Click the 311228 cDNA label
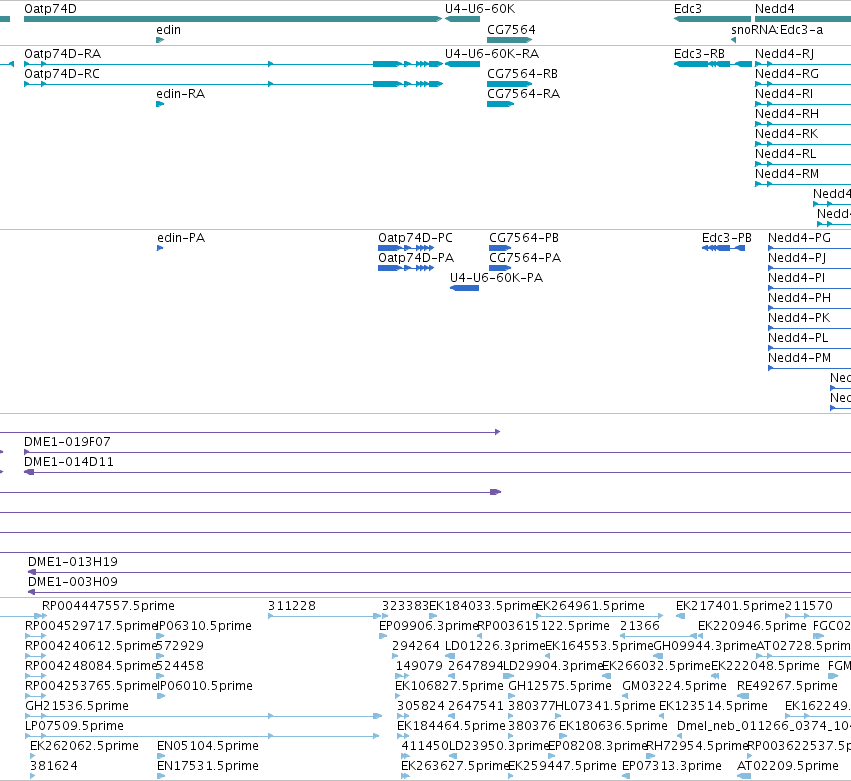The image size is (851, 781). (x=291, y=606)
